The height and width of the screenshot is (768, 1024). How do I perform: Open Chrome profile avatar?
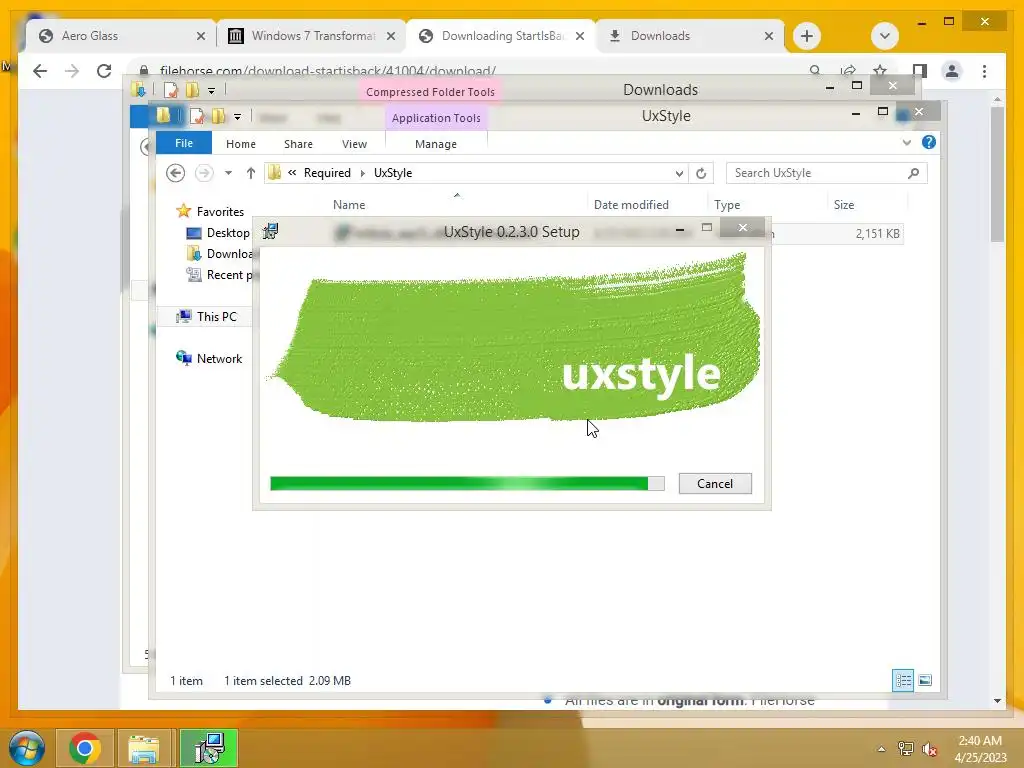[952, 71]
